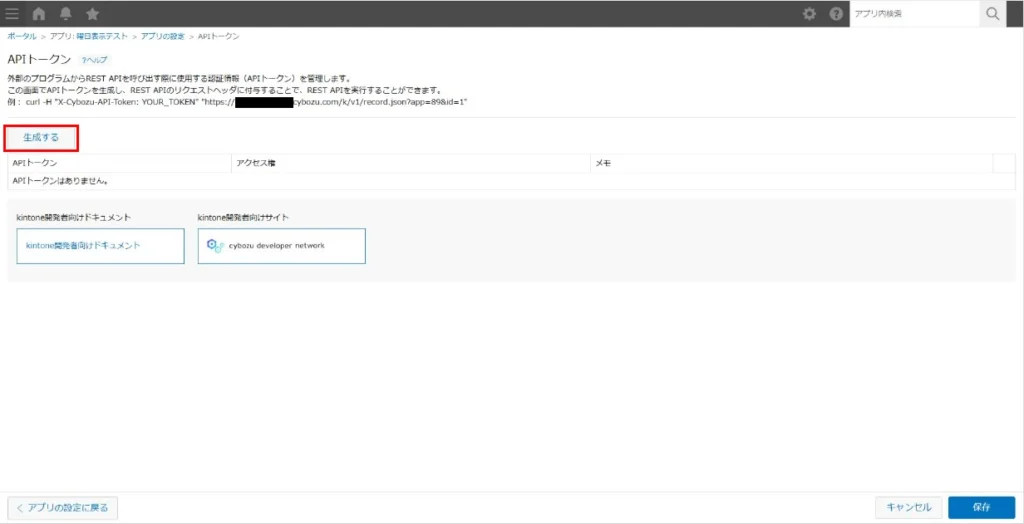Click the blue 保存 button

point(981,508)
